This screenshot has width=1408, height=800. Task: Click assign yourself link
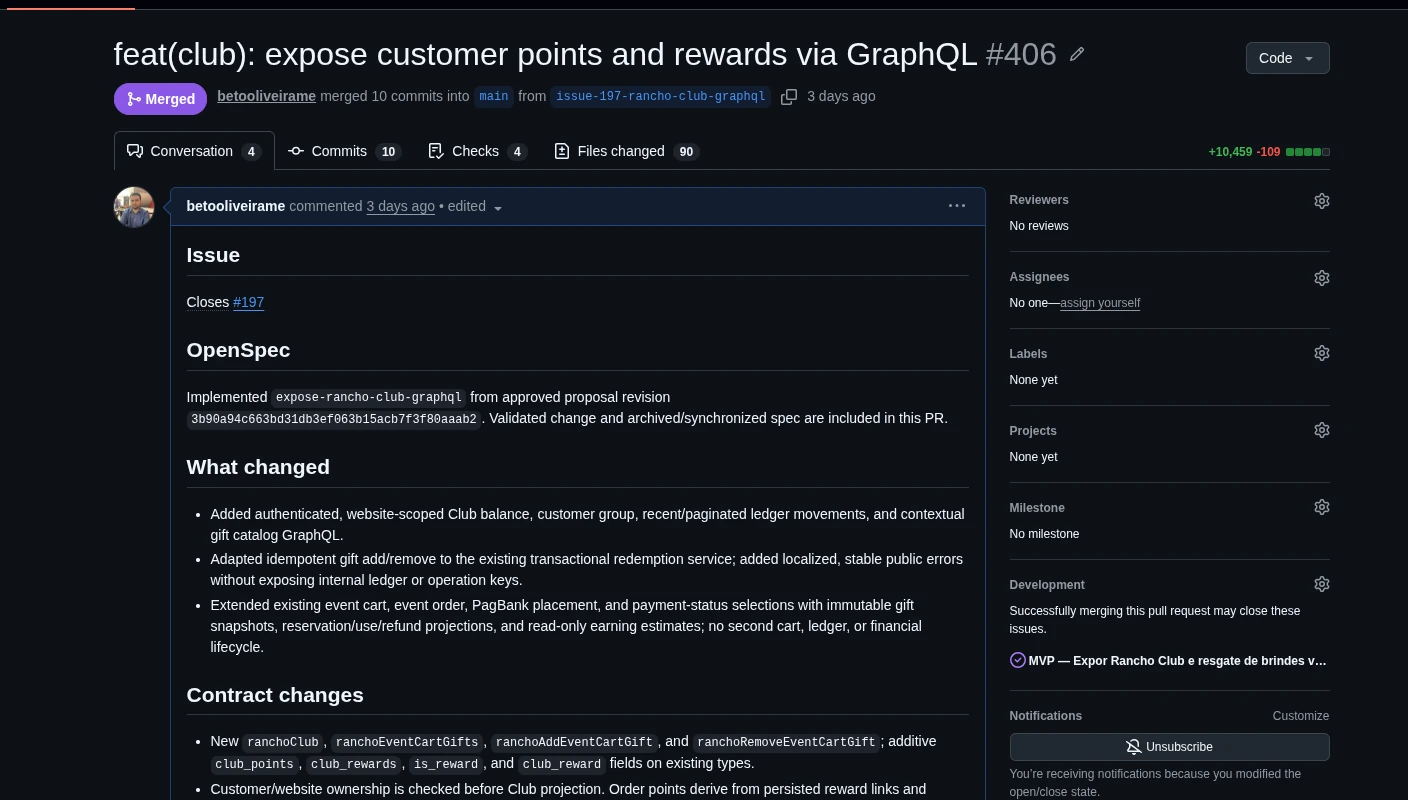pos(1100,303)
